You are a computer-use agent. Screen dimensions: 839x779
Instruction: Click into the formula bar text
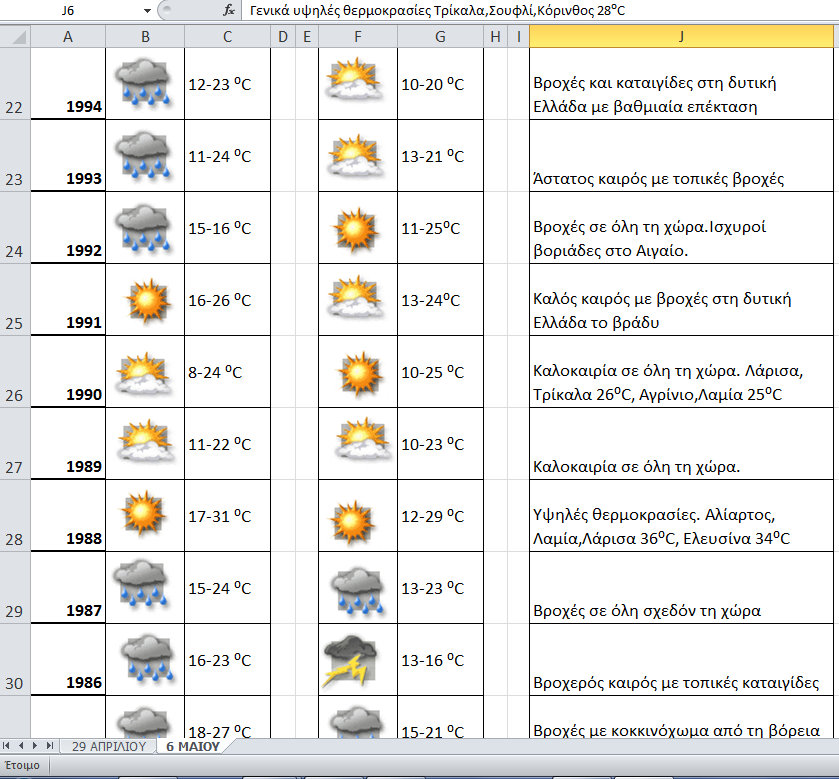click(x=500, y=11)
